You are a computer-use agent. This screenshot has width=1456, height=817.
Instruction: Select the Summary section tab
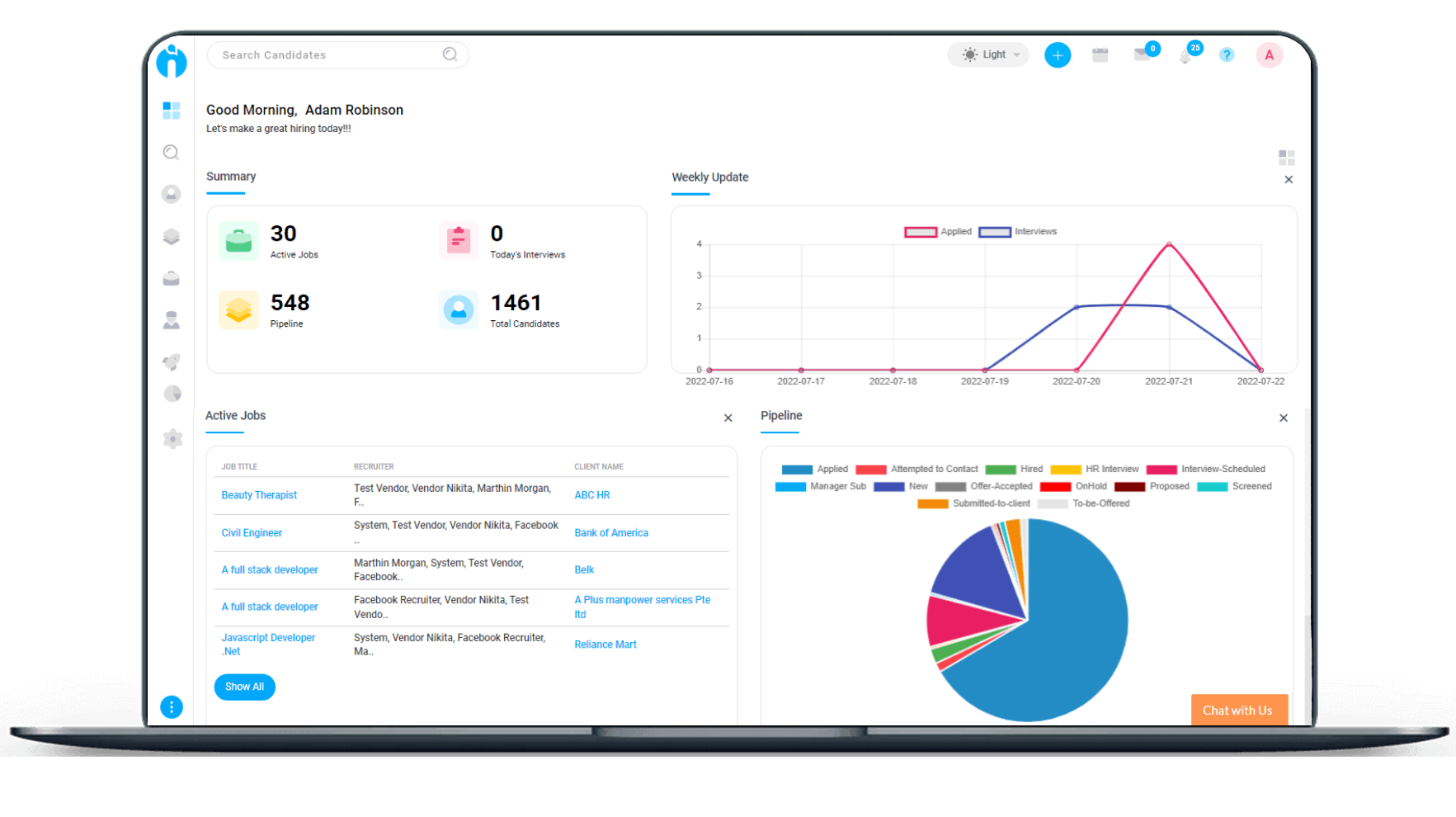click(x=231, y=177)
